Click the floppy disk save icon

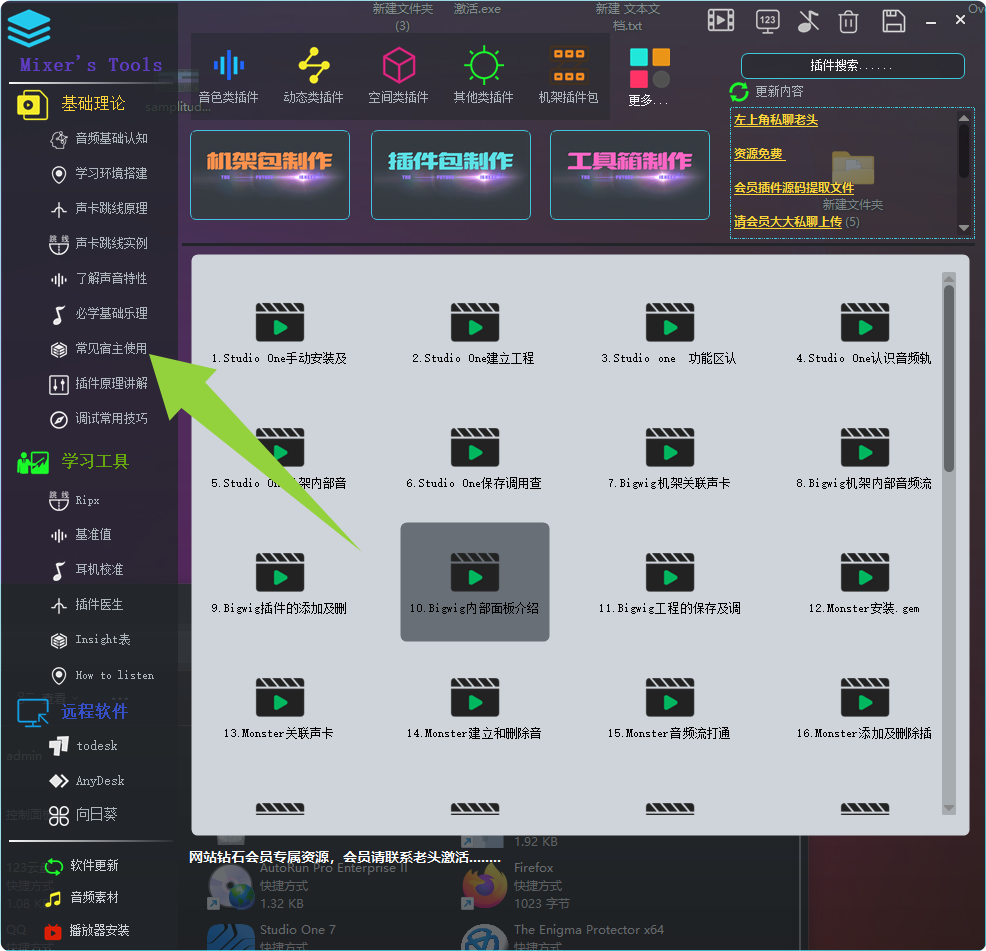click(894, 21)
